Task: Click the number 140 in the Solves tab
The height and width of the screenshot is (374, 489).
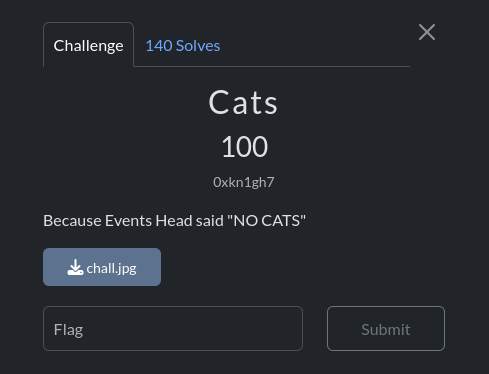Action: coord(159,46)
